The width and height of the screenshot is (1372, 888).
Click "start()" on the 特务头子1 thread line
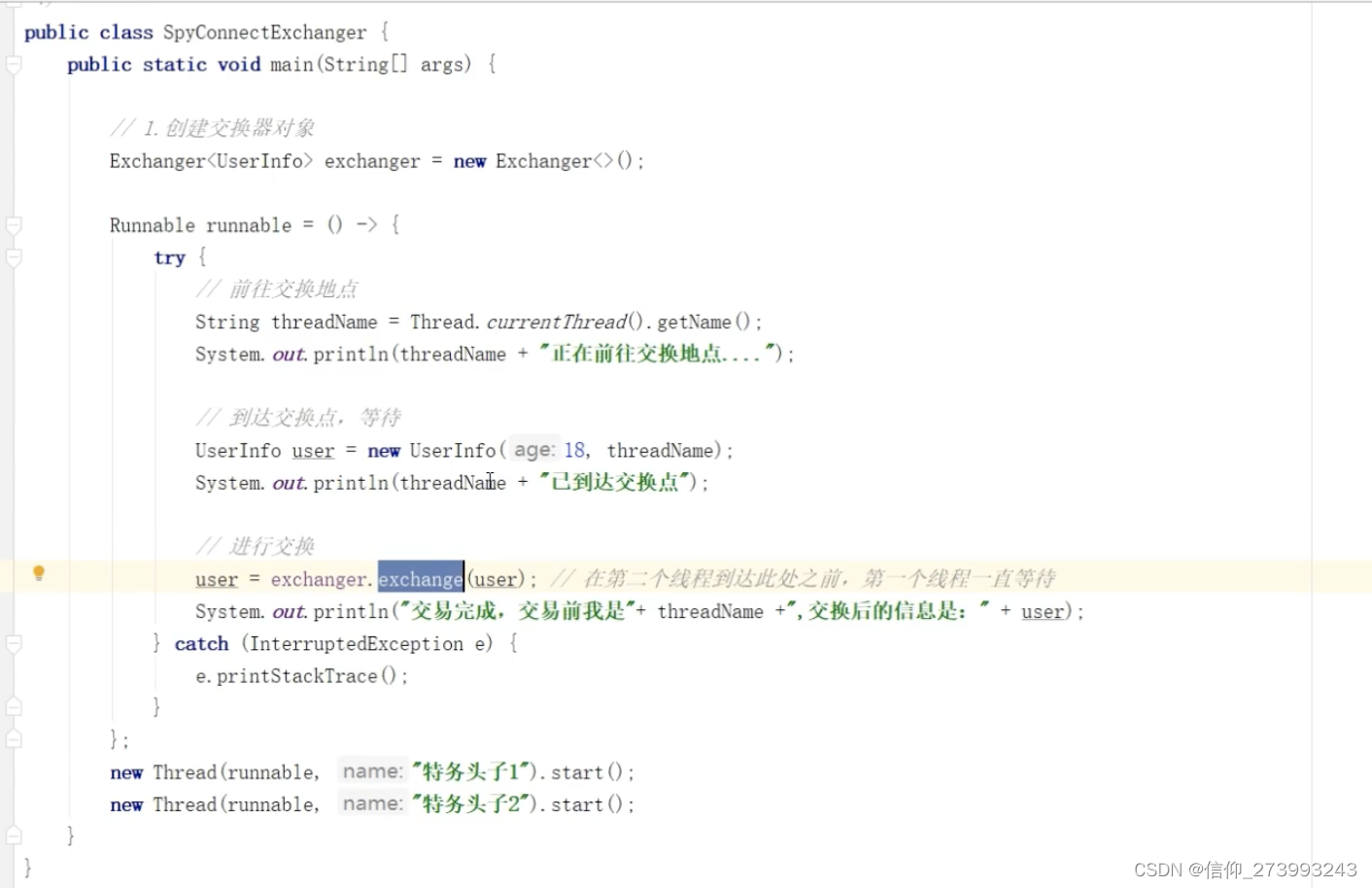point(587,772)
